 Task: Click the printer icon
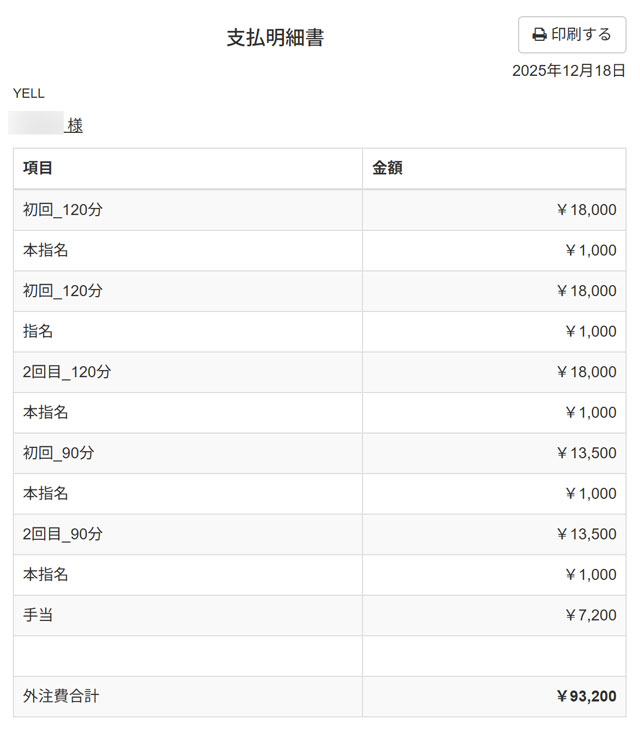539,35
